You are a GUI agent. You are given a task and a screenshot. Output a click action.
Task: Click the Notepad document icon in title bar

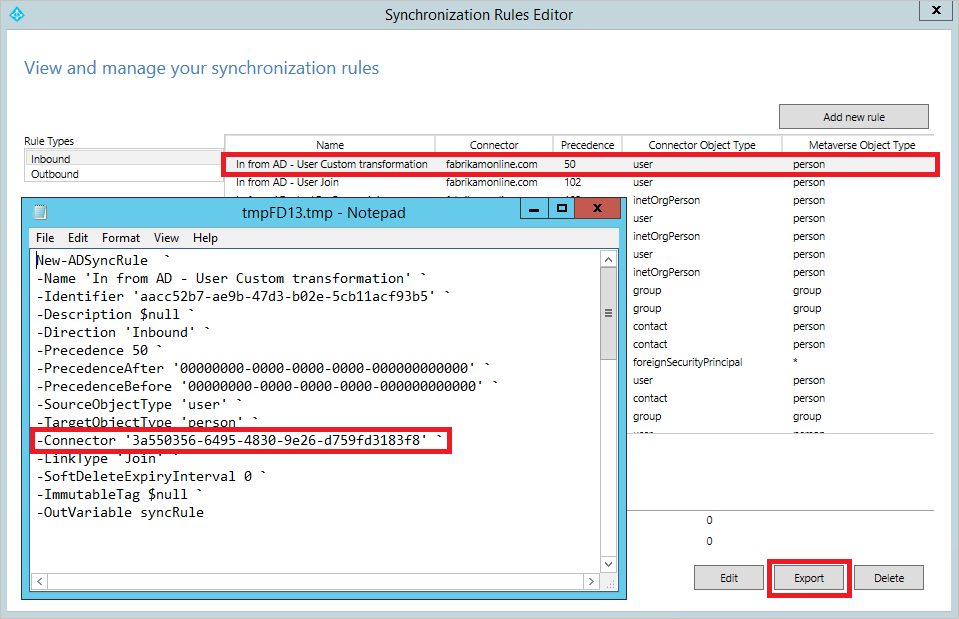click(x=38, y=212)
